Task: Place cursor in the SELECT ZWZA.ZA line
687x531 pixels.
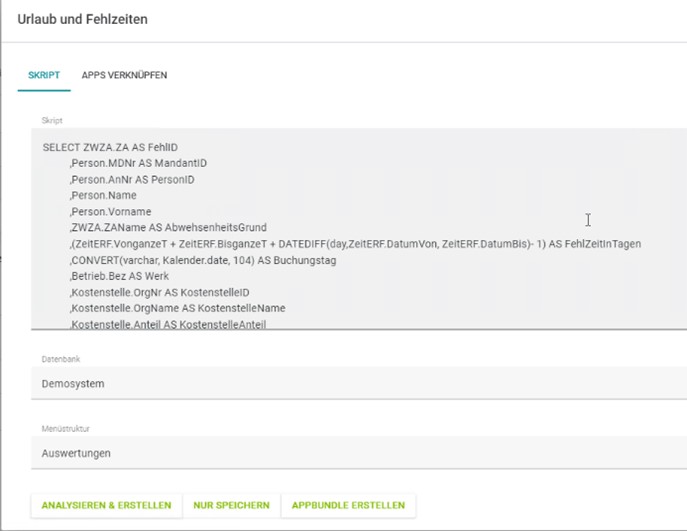Action: tap(109, 147)
